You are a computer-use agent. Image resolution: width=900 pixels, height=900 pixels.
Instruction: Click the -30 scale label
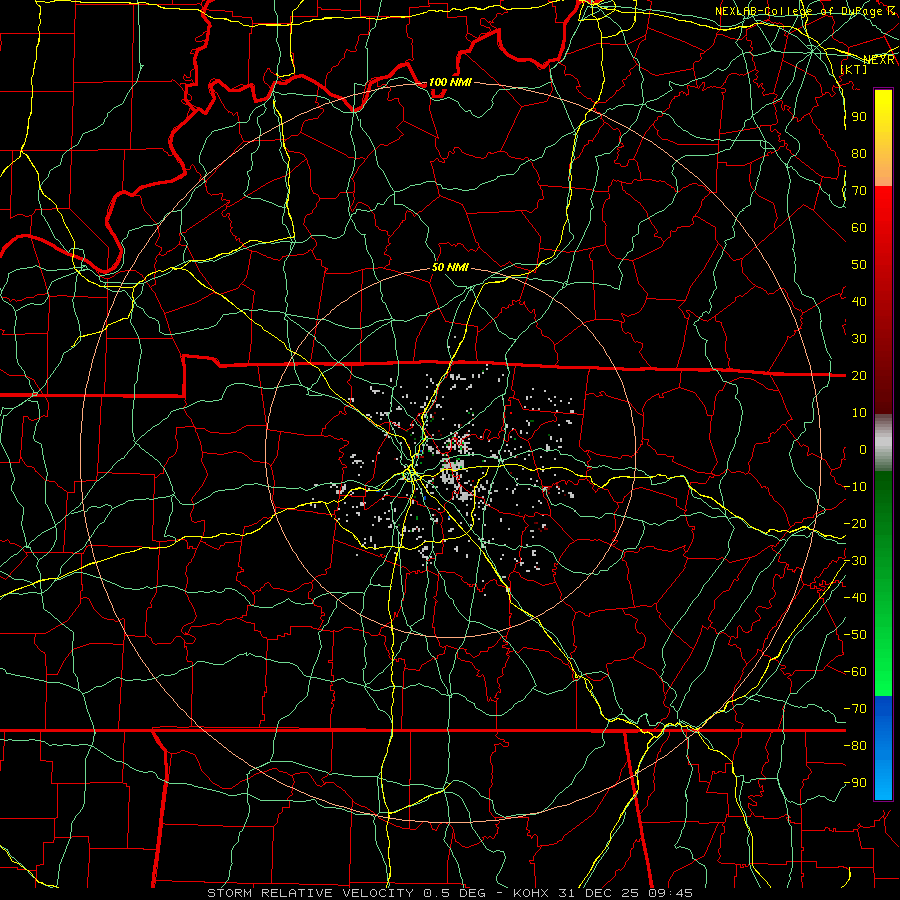[x=855, y=561]
